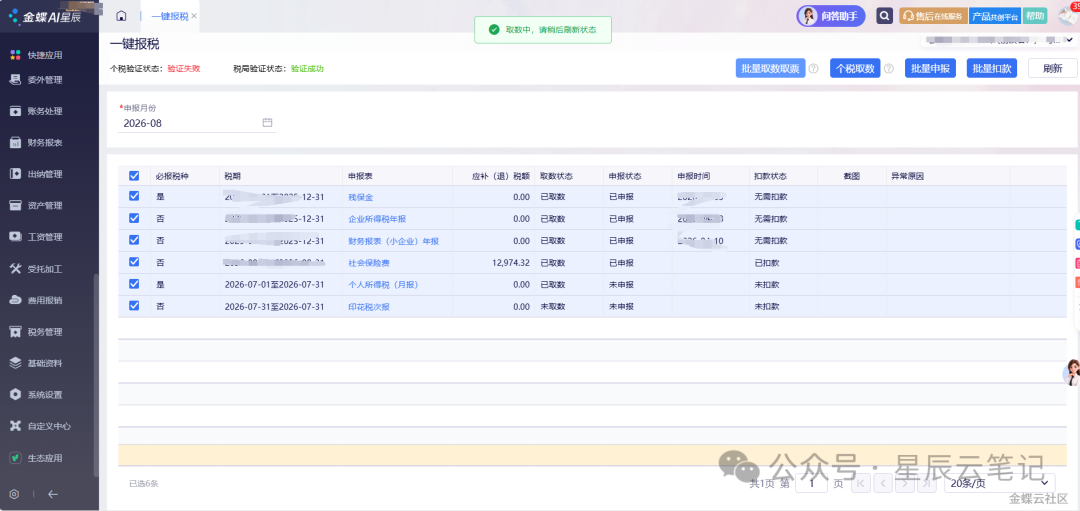Screen dimensions: 1080x511
Task: Open 个人所得税（月报） link
Action: coord(383,285)
